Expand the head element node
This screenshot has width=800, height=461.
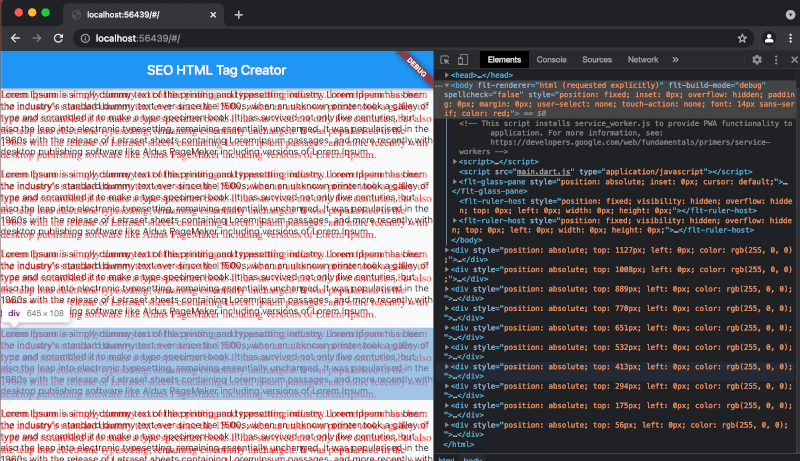pos(446,75)
